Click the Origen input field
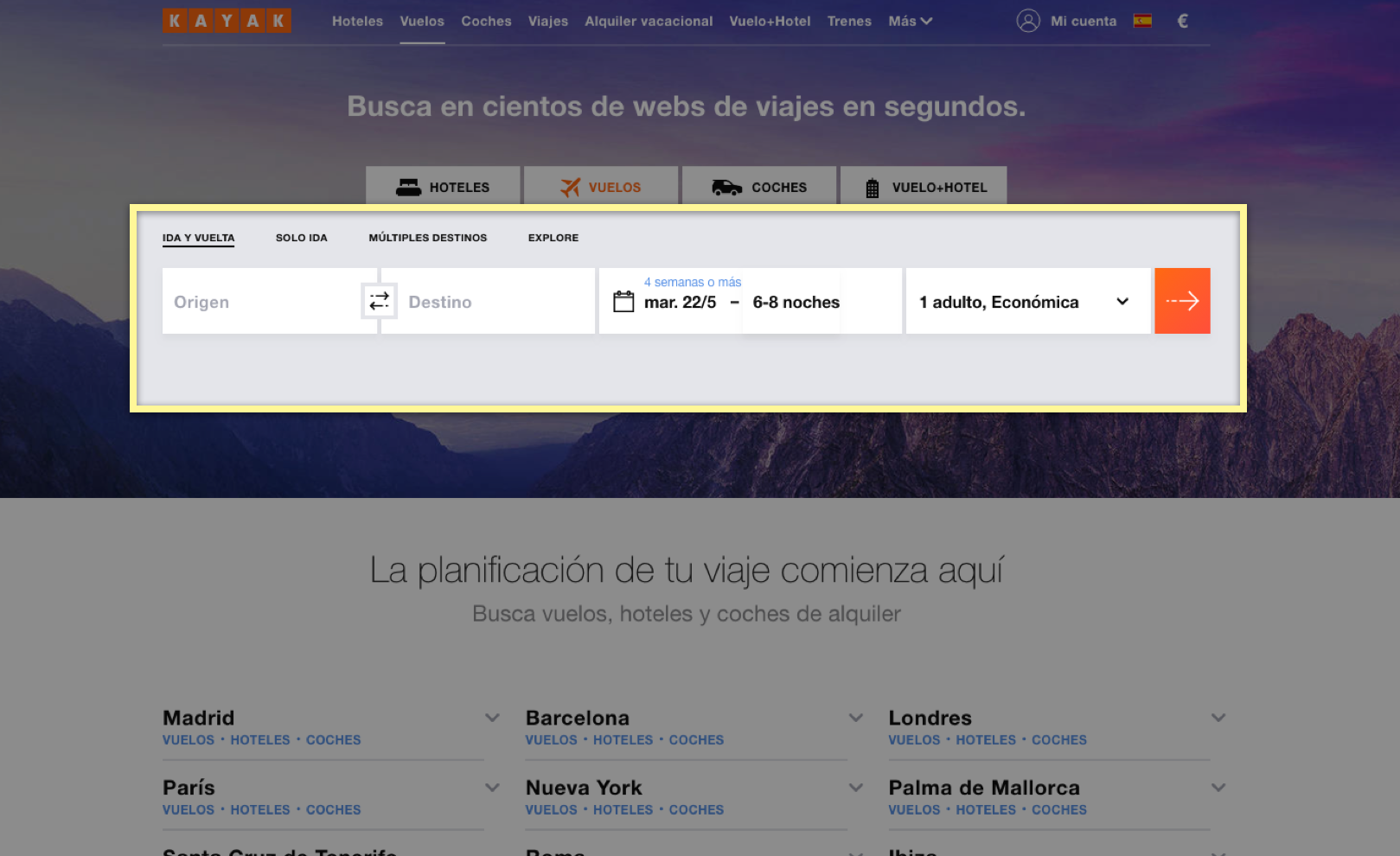The image size is (1400, 856). pos(259,302)
